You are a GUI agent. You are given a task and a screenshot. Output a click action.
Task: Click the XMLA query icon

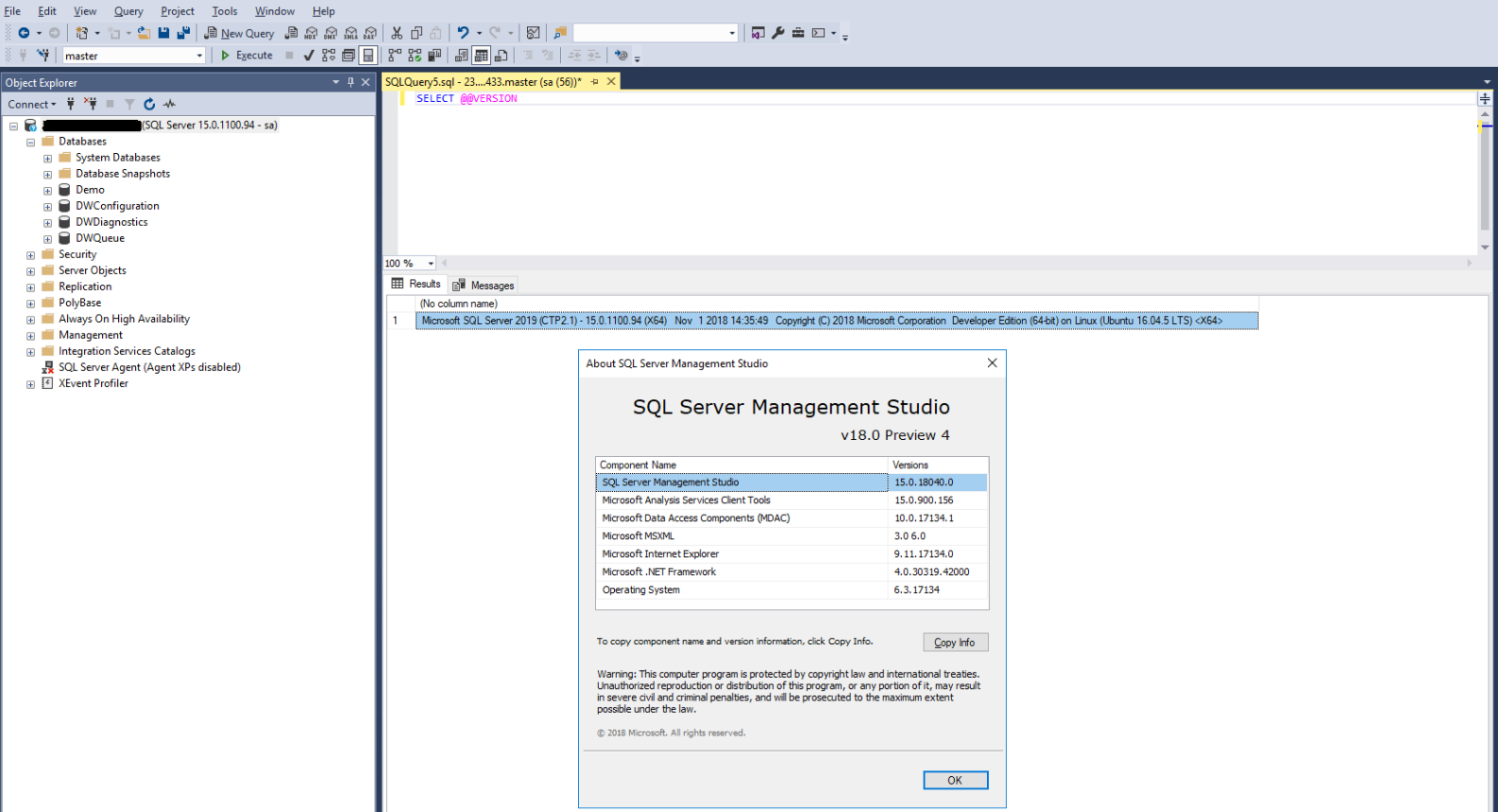[x=350, y=33]
